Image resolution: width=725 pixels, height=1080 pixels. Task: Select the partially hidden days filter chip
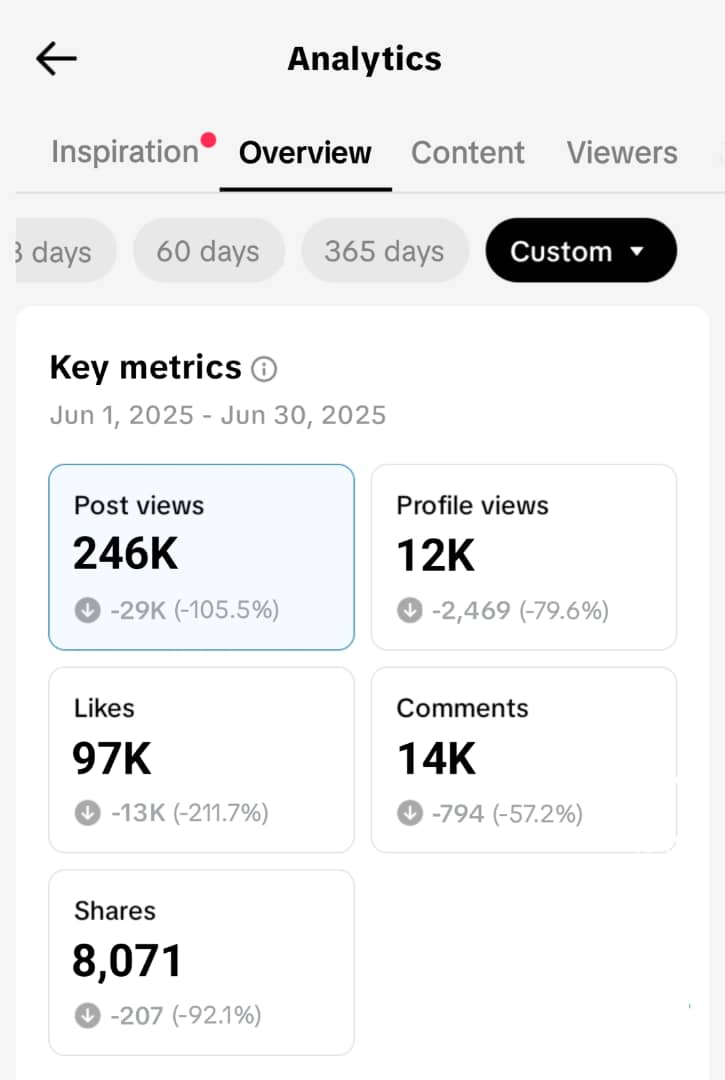(x=62, y=251)
